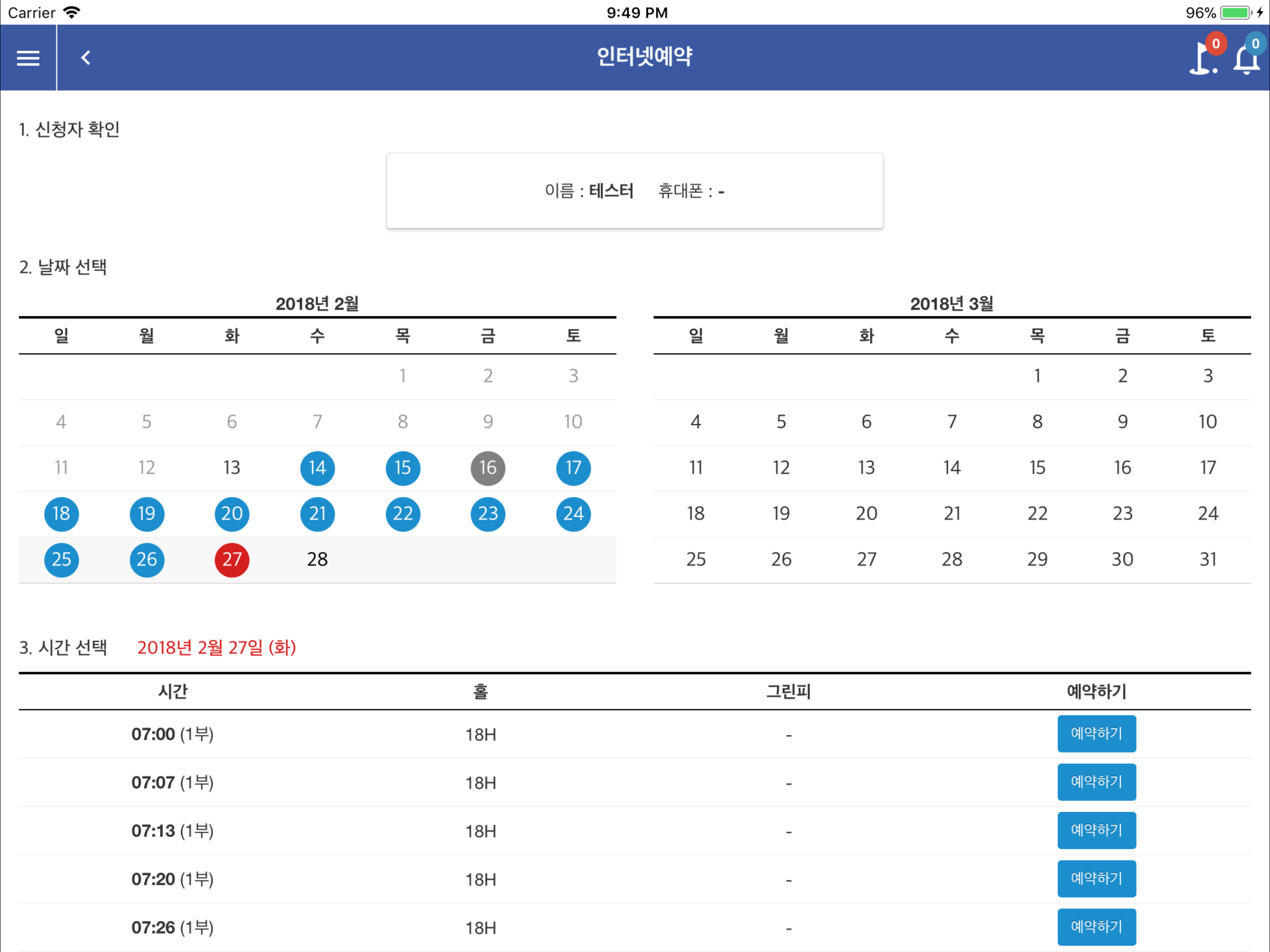Click March 31 in the calendar

click(x=1207, y=559)
